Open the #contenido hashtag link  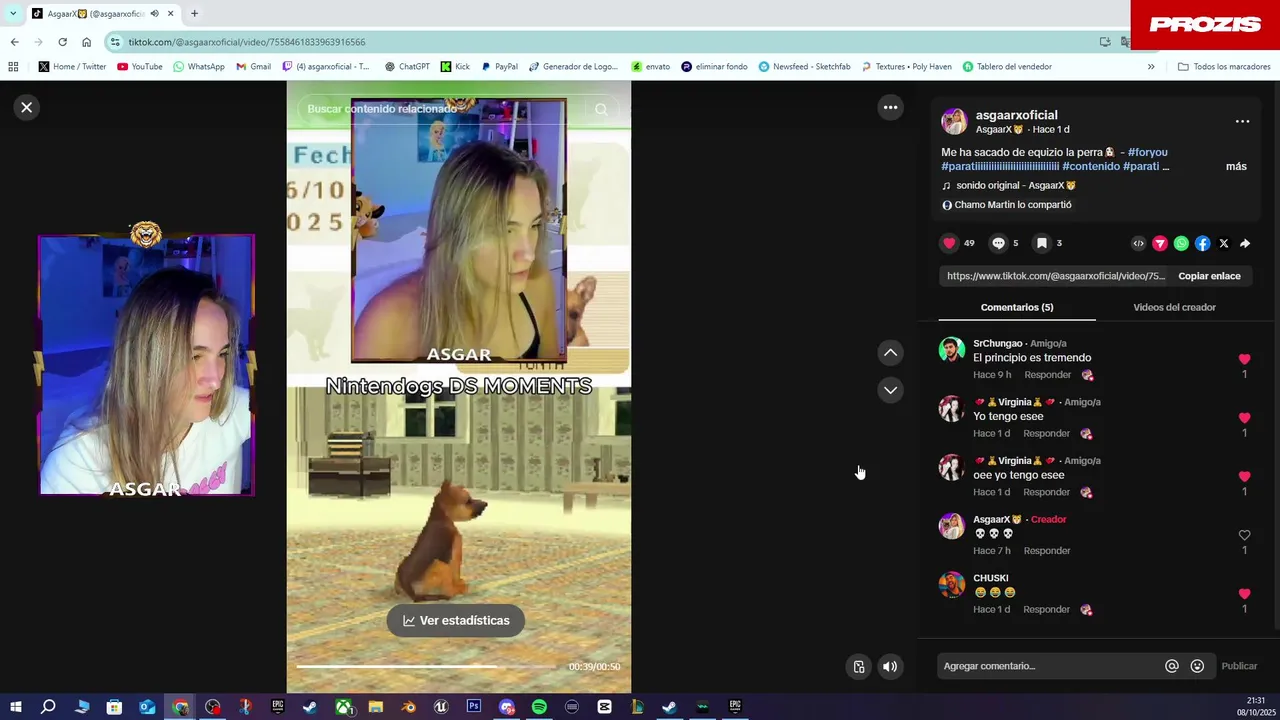(1091, 166)
